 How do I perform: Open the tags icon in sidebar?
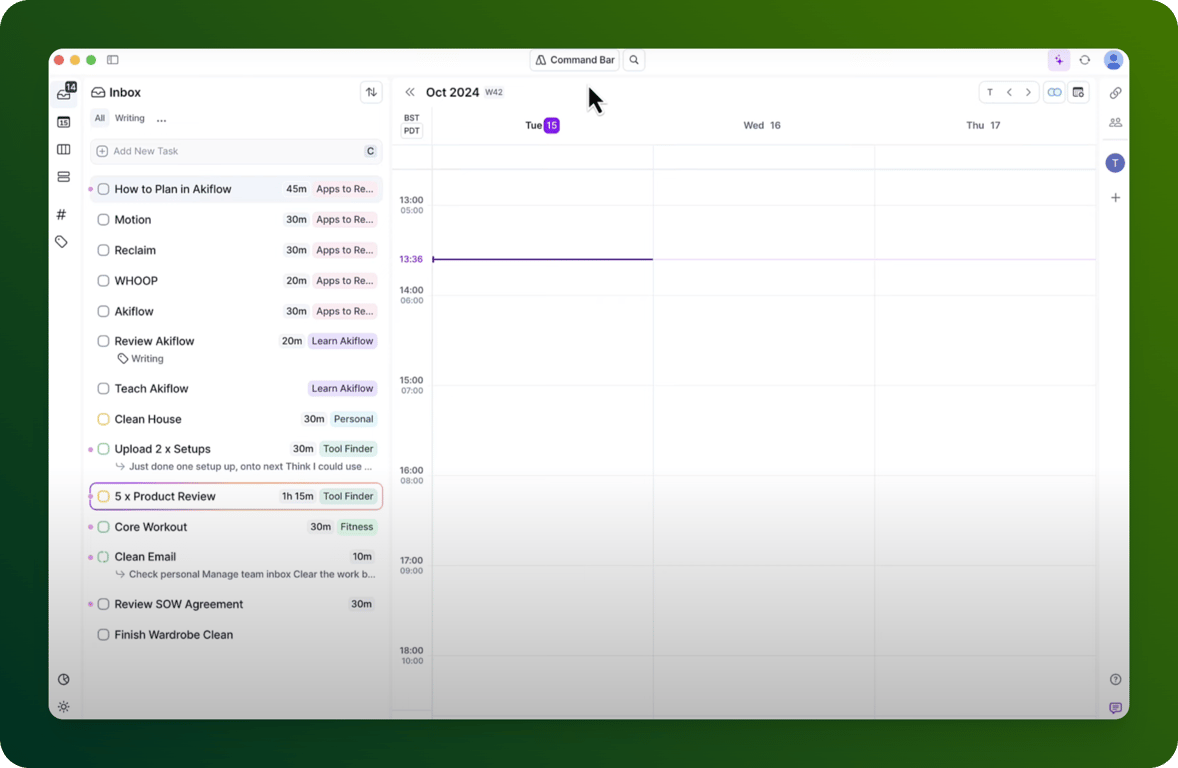pyautogui.click(x=62, y=242)
